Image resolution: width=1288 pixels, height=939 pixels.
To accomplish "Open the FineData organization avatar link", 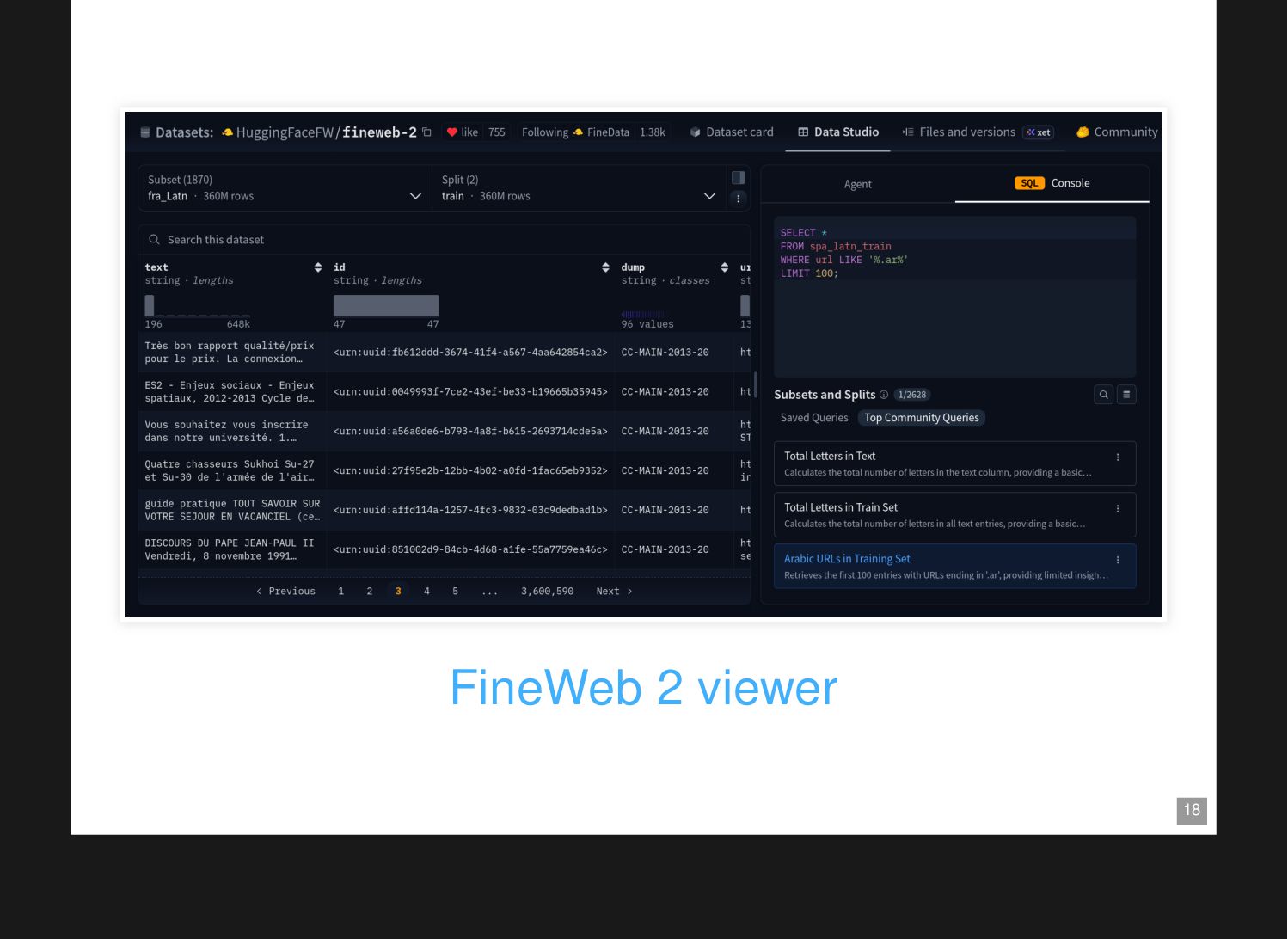I will coord(579,132).
